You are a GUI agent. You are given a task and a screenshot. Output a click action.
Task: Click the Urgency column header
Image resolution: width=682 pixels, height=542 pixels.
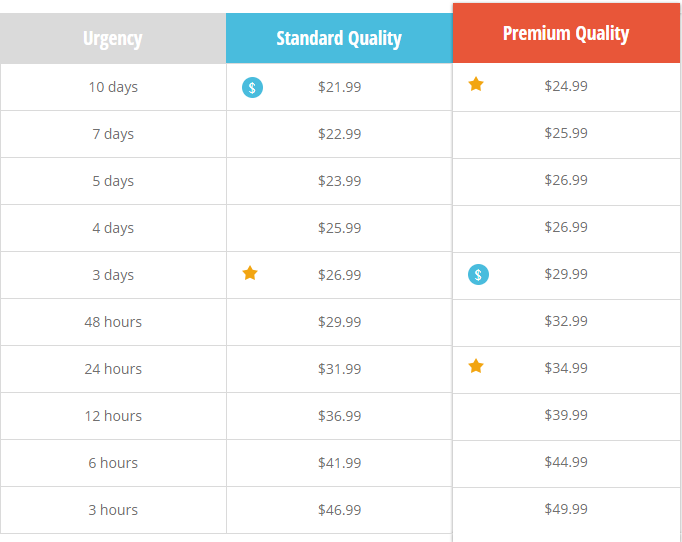click(x=113, y=38)
